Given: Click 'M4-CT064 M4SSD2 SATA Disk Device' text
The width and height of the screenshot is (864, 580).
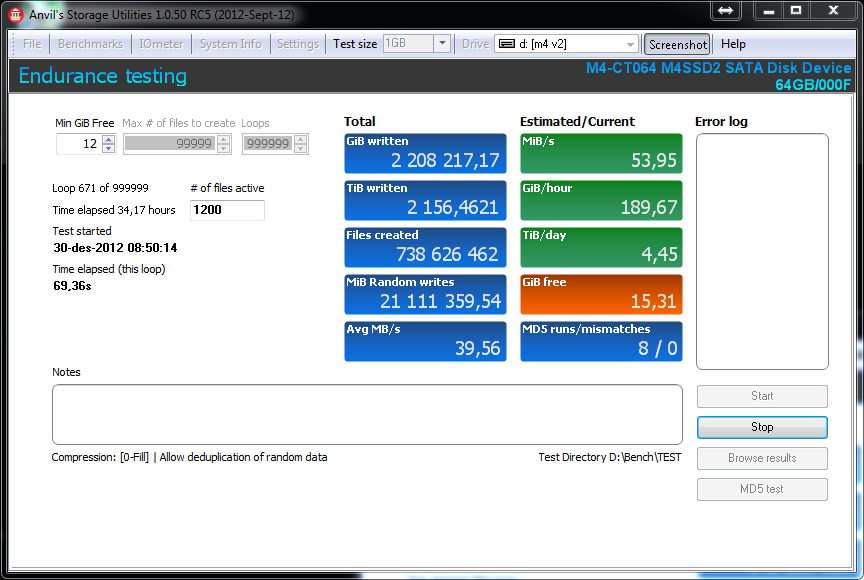Looking at the screenshot, I should tap(719, 68).
